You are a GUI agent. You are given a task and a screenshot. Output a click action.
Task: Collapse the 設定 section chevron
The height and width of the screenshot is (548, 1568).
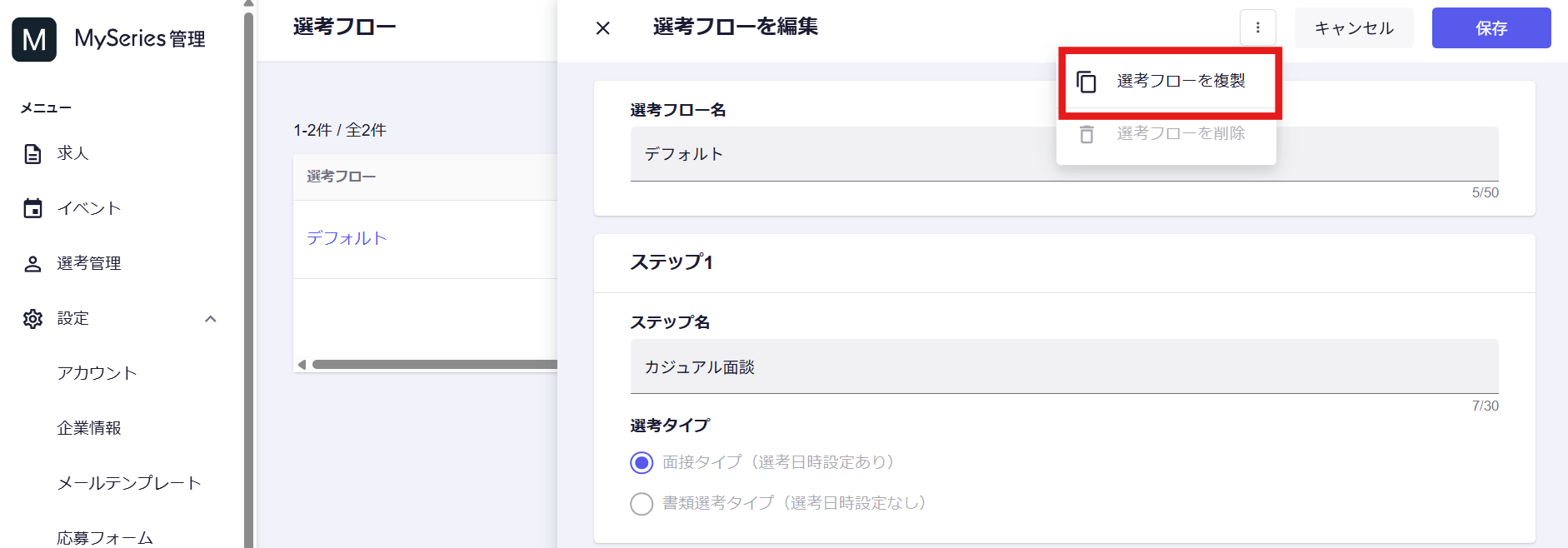(211, 318)
